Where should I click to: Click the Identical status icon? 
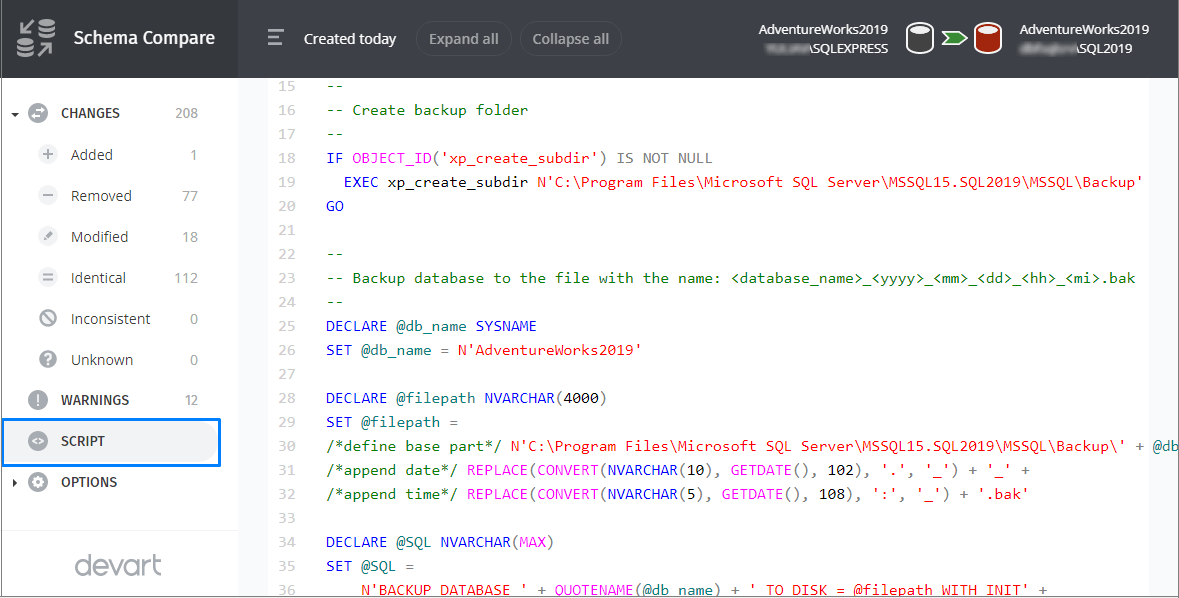point(48,277)
